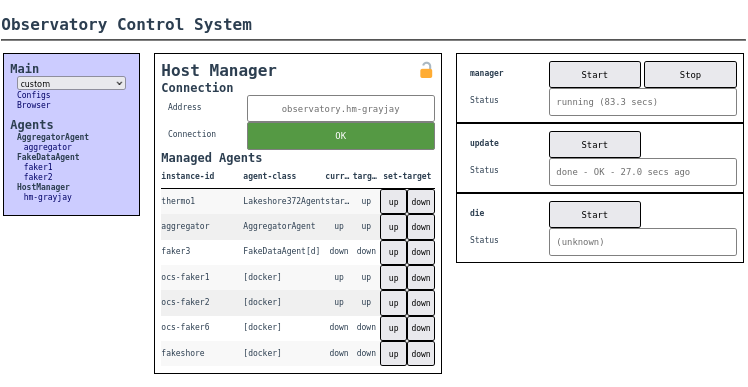The height and width of the screenshot is (387, 748).
Task: Set ocs-faker6 target to down
Action: pyautogui.click(x=421, y=328)
